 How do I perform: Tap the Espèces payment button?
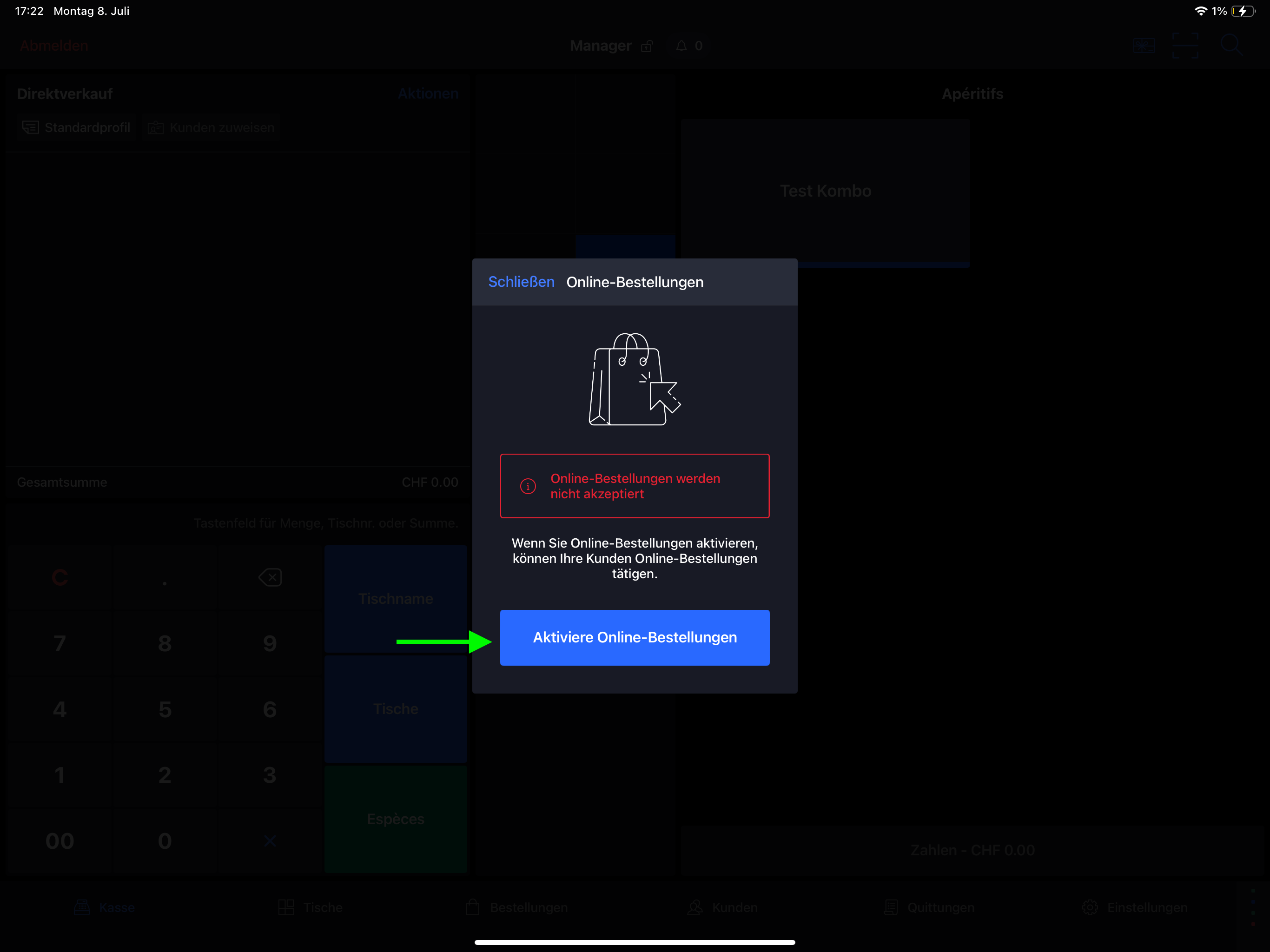click(396, 819)
